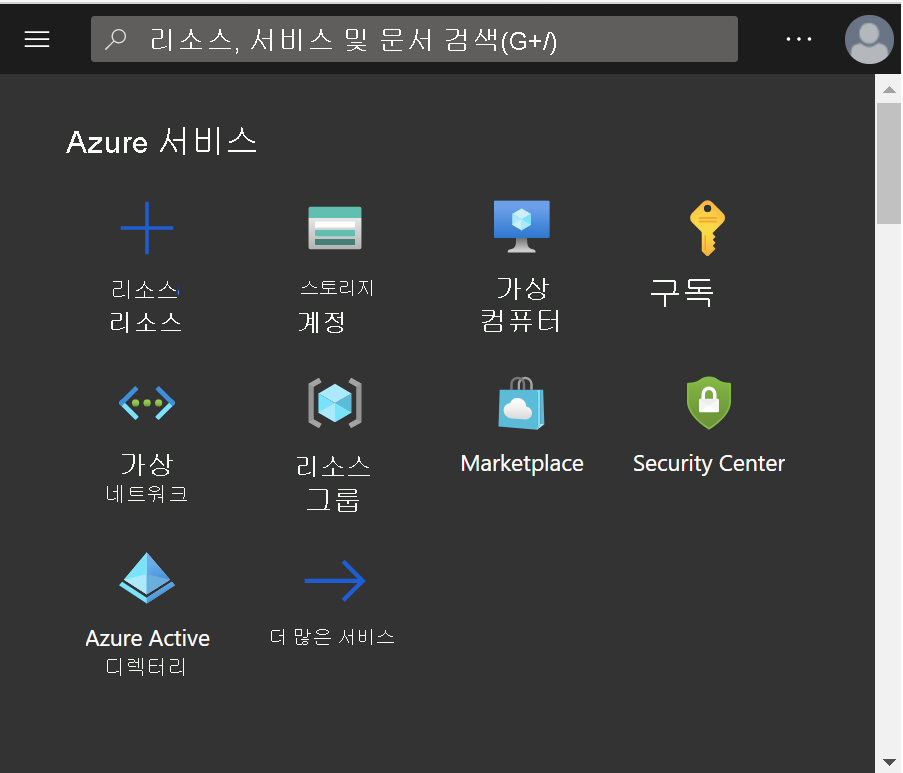903x773 pixels.
Task: Click inside the resource search field
Action: (400, 39)
